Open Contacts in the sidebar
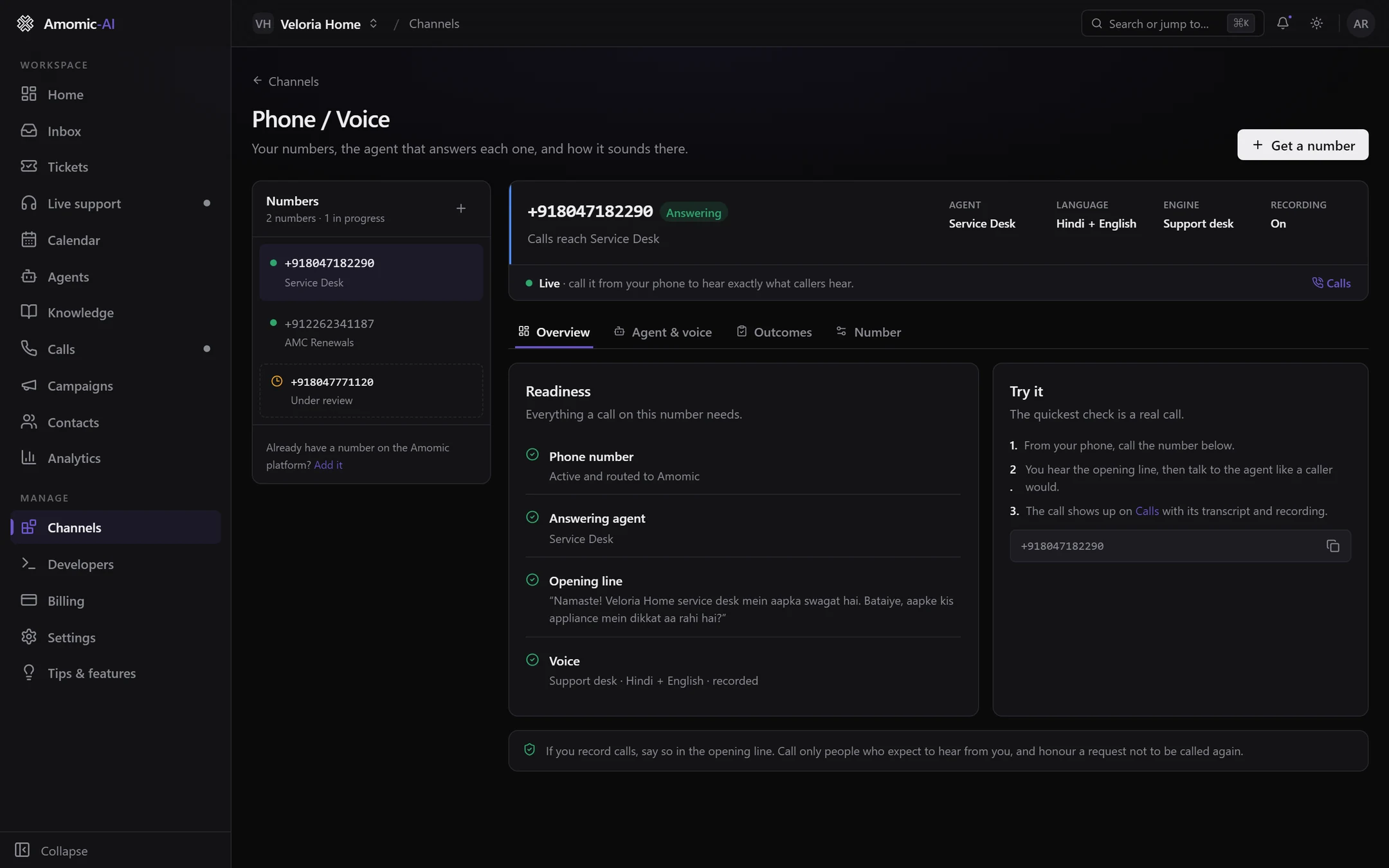 [116, 422]
